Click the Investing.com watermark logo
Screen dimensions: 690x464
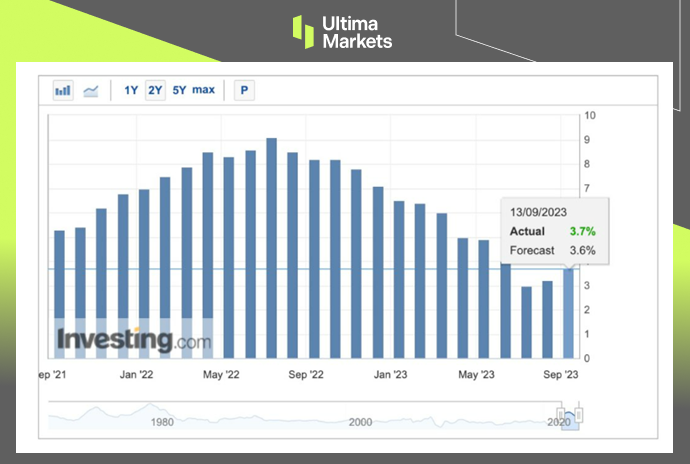point(134,340)
